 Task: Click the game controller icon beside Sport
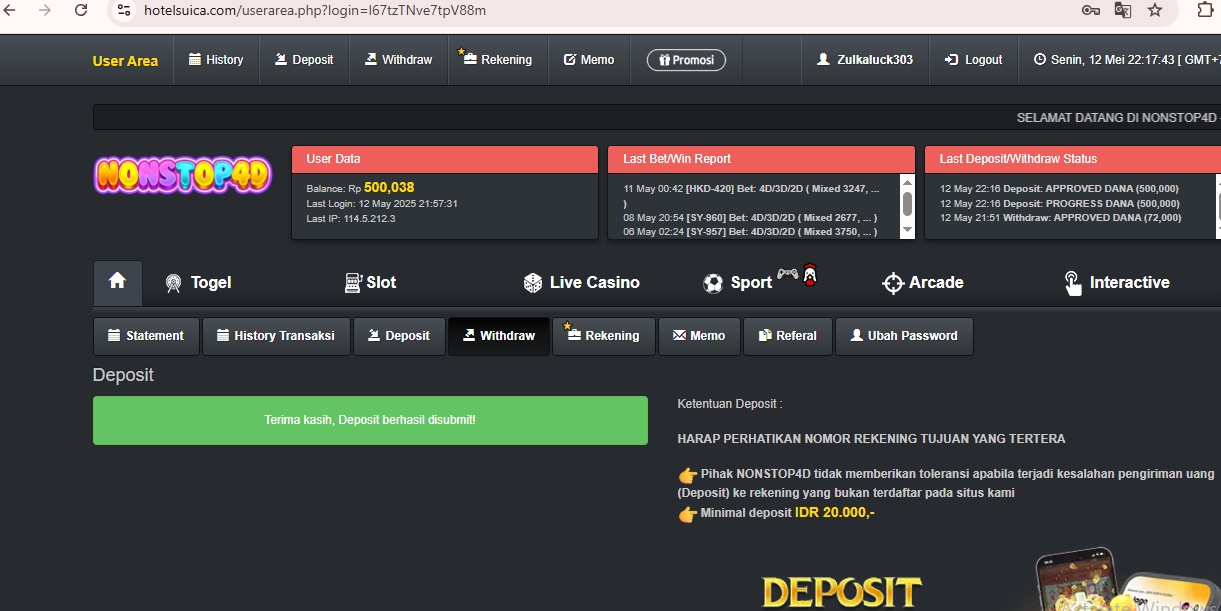click(788, 273)
